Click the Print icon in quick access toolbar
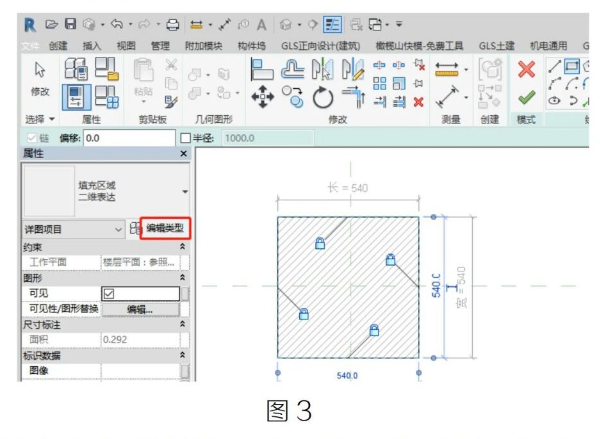The image size is (600, 439). [x=173, y=24]
